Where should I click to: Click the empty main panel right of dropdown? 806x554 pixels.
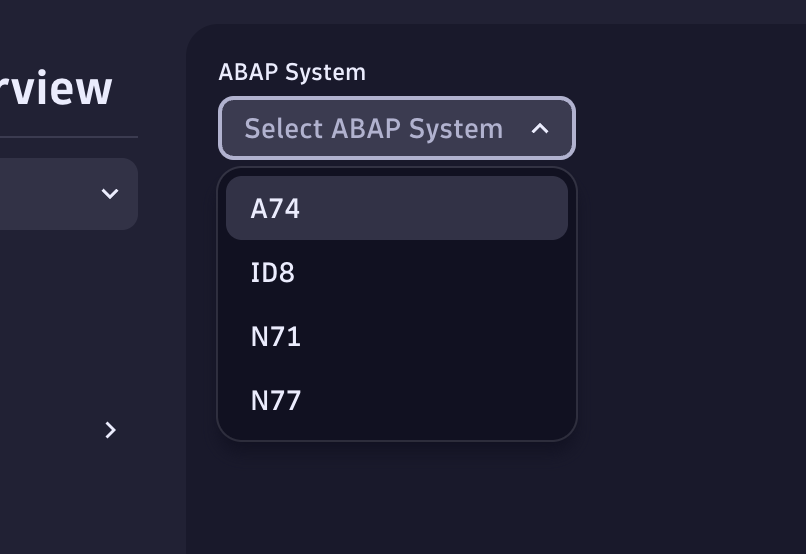pyautogui.click(x=690, y=250)
